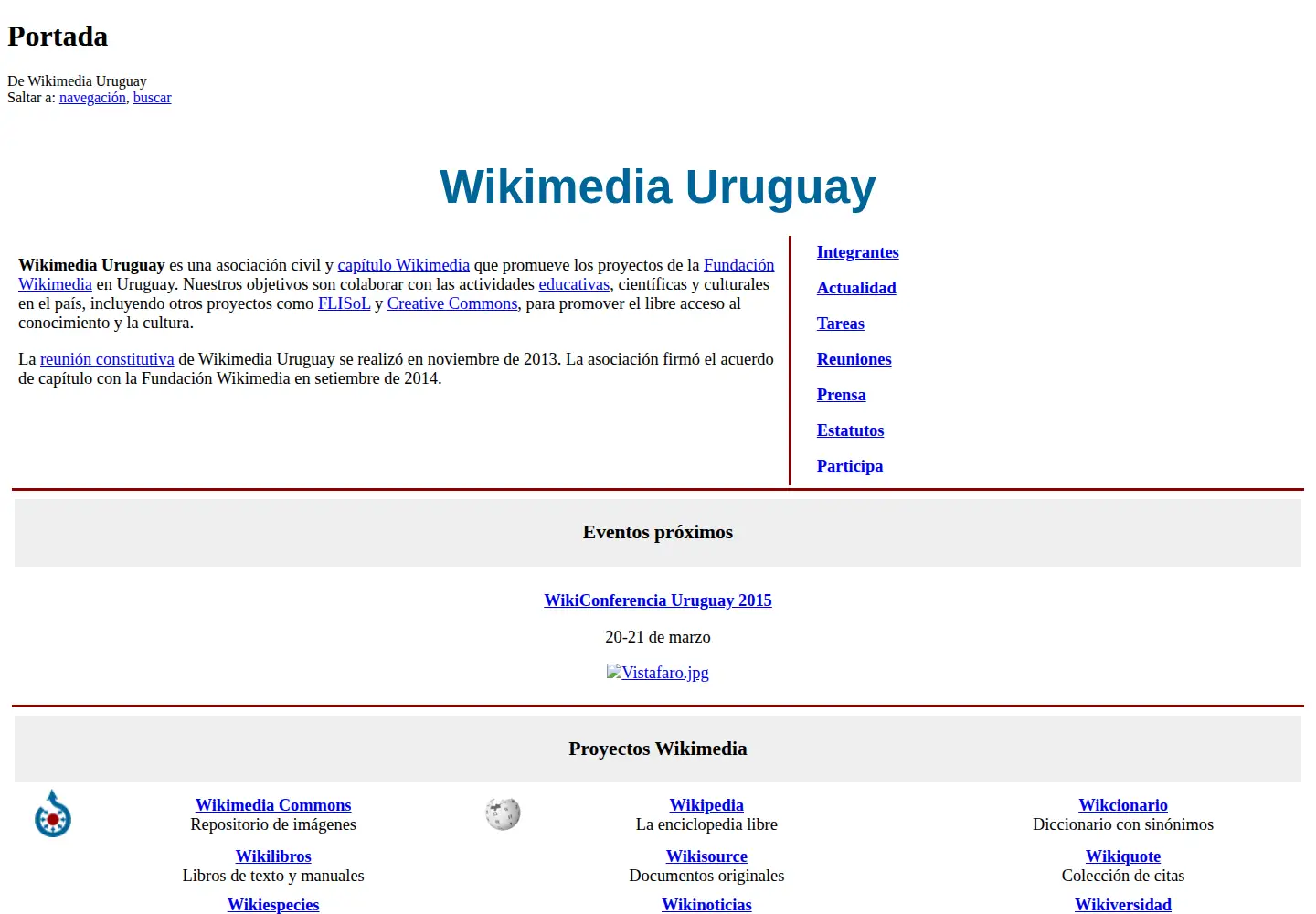The height and width of the screenshot is (914, 1316).
Task: Click the '20-21 de marzo' date text
Action: coord(658,637)
